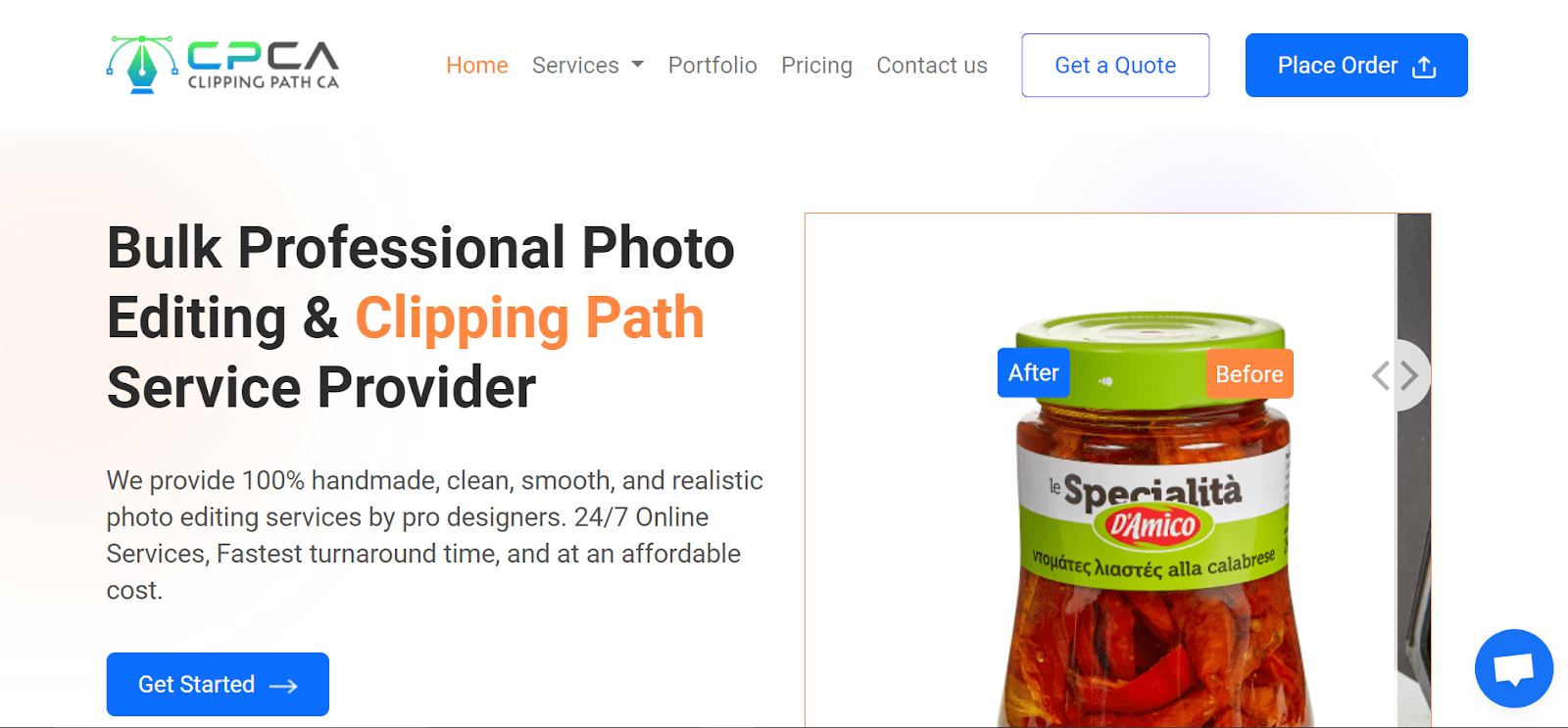
Task: Open the chat bubble widget icon
Action: (x=1513, y=668)
